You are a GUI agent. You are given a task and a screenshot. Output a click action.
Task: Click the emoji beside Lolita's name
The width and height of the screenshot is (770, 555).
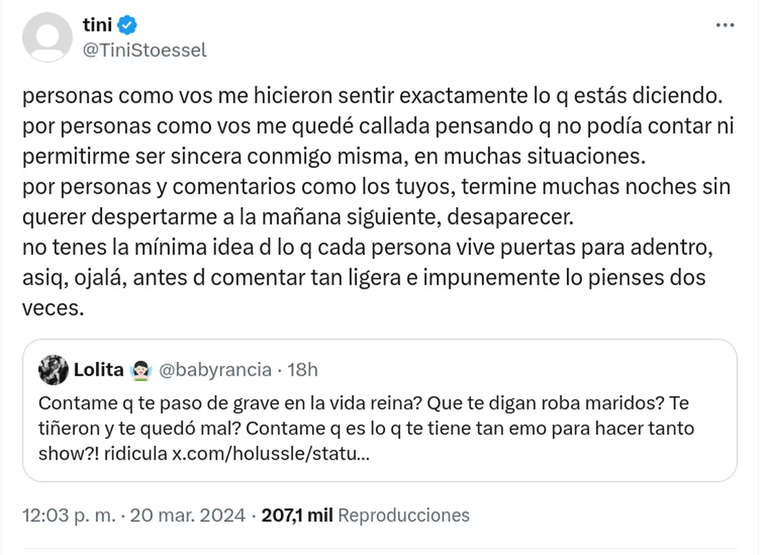[140, 370]
